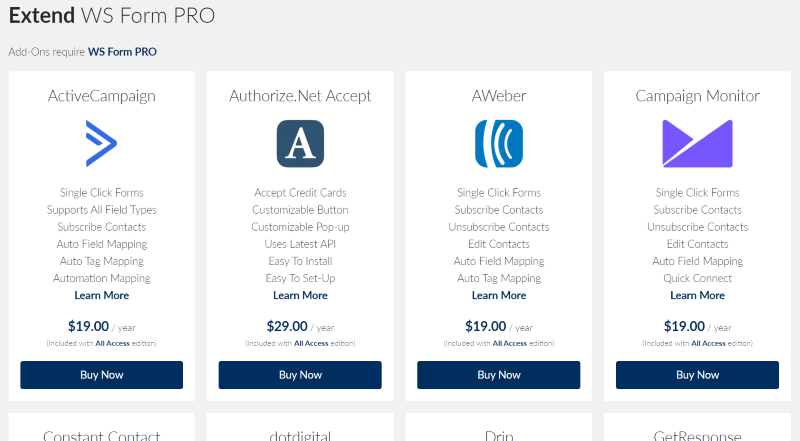Open Learn More under Campaign Monitor

point(697,296)
